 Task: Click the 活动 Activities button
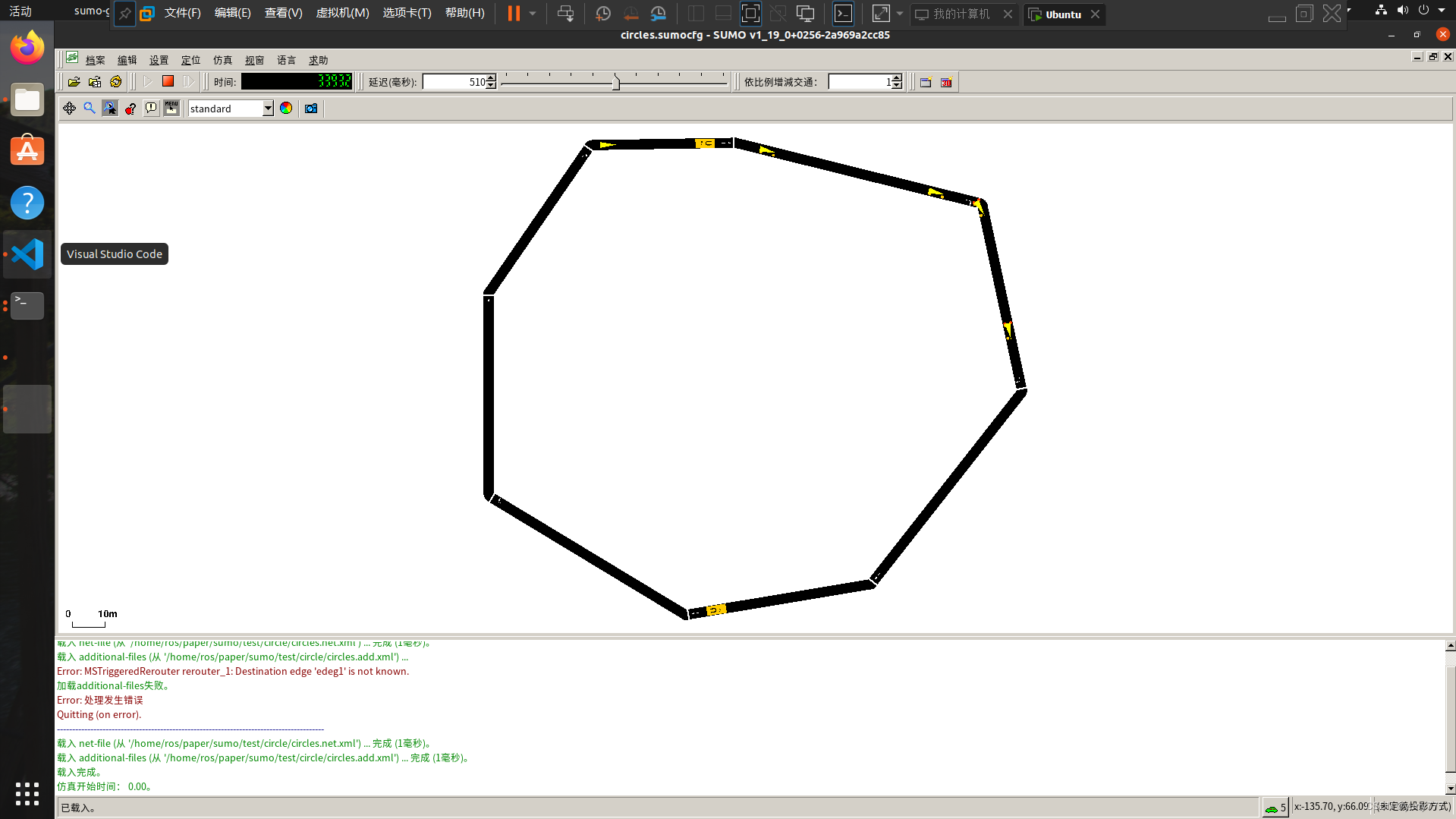pos(20,11)
